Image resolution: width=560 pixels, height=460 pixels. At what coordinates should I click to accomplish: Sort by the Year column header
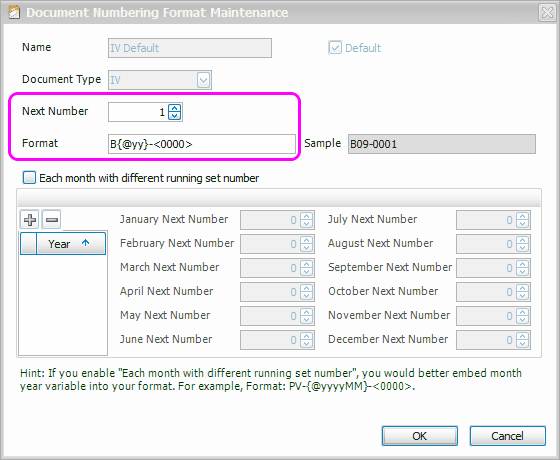71,244
